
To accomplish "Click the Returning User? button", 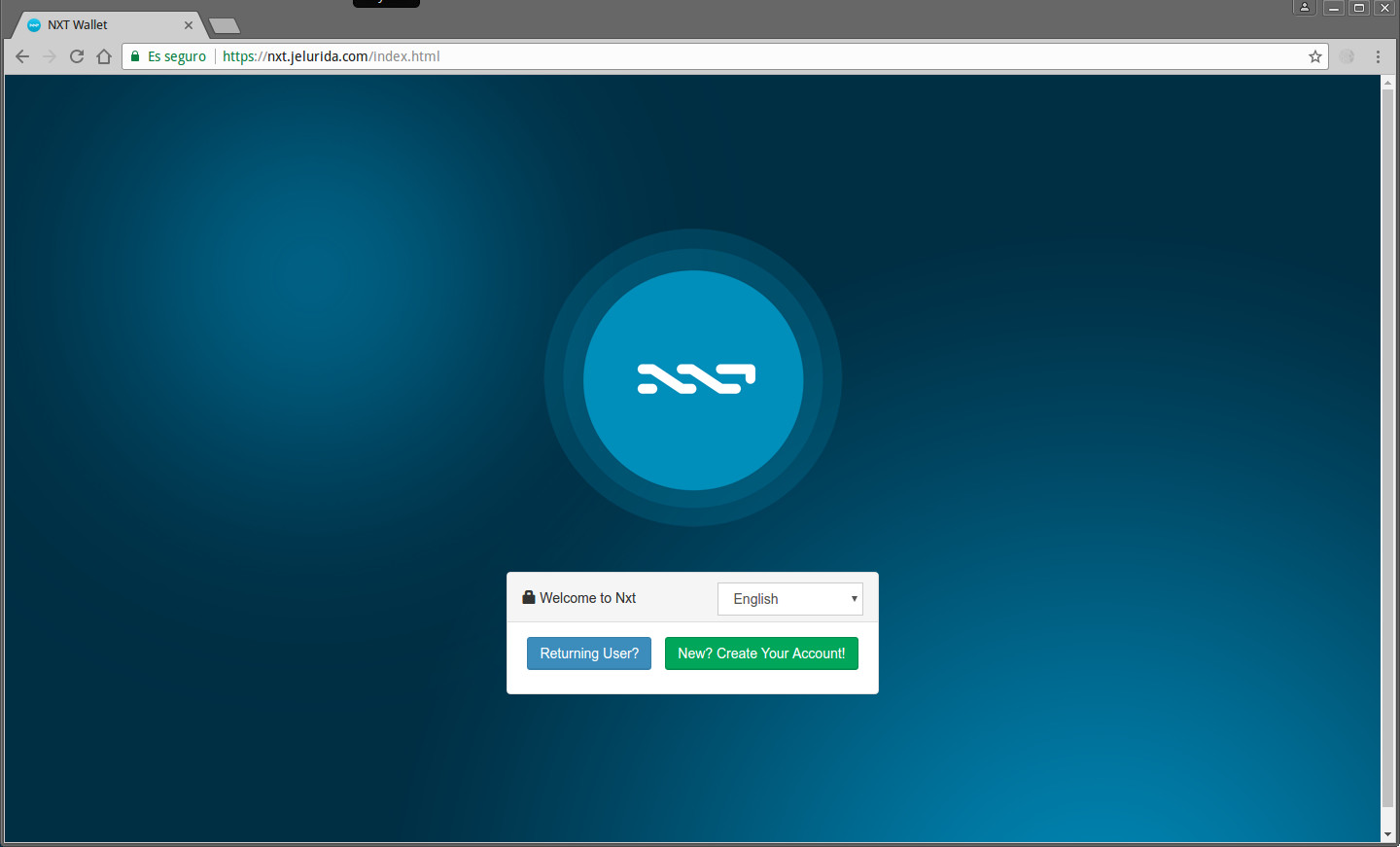I will (589, 653).
